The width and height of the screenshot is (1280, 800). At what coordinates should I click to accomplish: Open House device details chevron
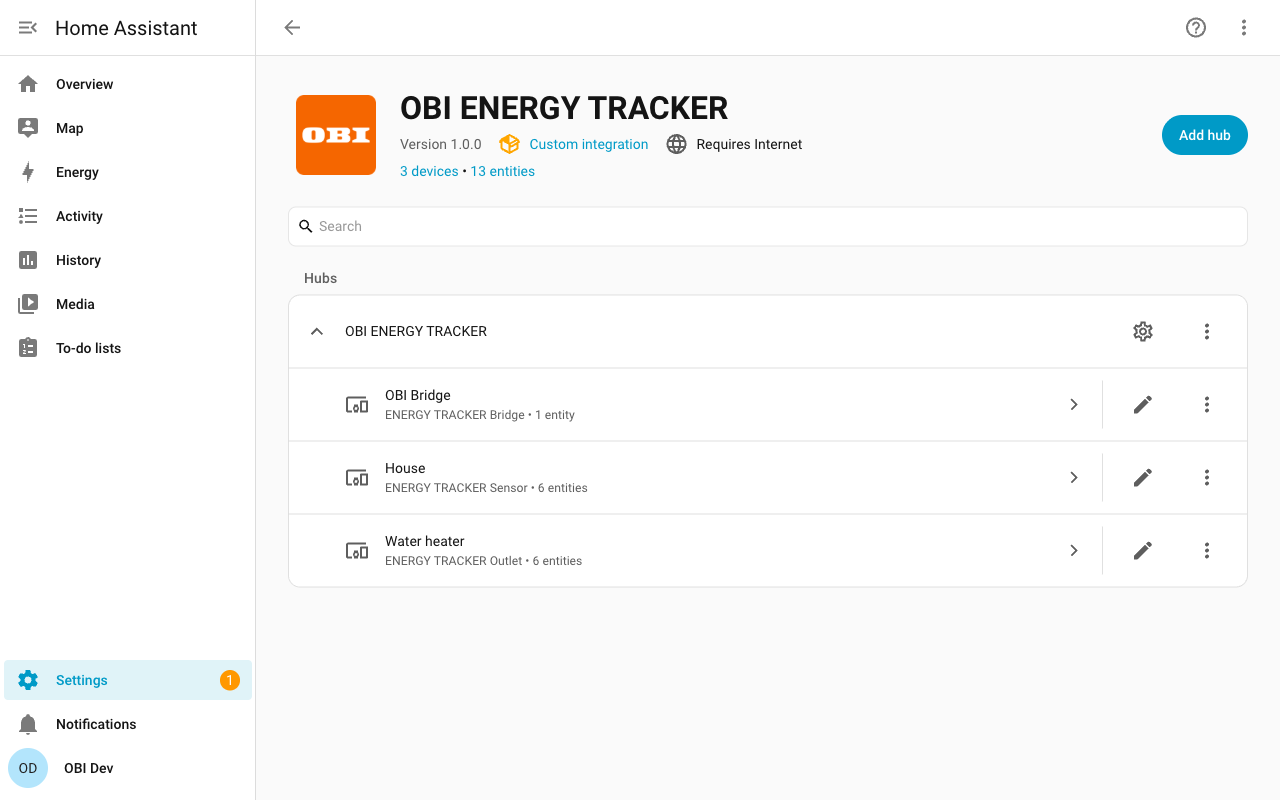pos(1074,478)
